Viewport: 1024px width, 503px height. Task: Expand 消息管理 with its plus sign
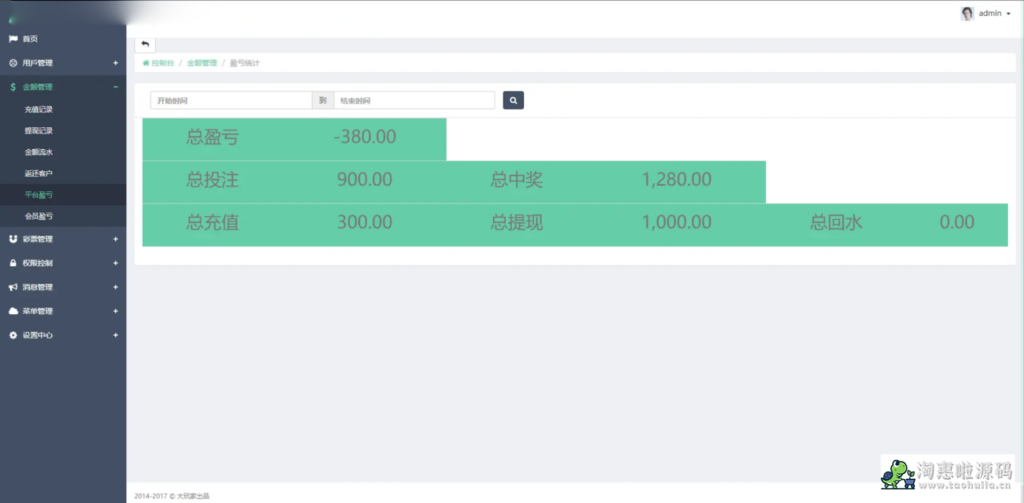pyautogui.click(x=116, y=287)
